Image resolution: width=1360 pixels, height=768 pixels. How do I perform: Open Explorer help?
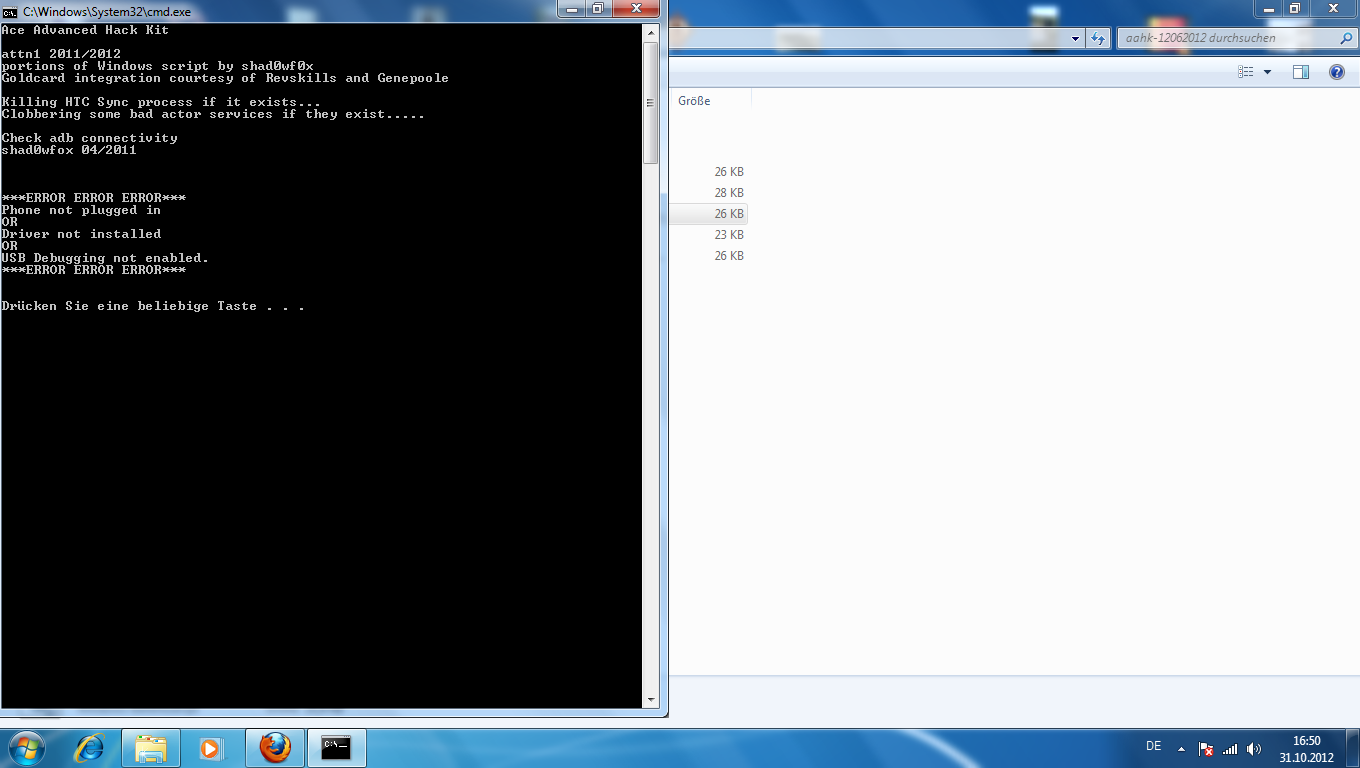coord(1337,72)
